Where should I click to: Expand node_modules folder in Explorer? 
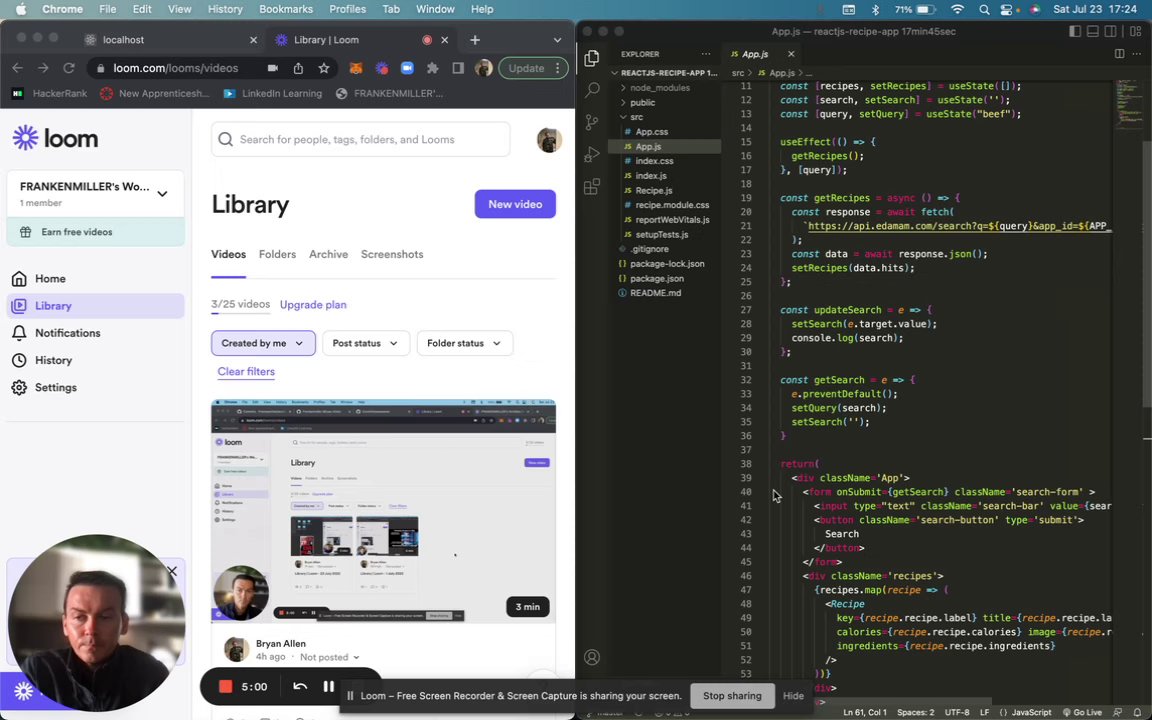click(660, 87)
